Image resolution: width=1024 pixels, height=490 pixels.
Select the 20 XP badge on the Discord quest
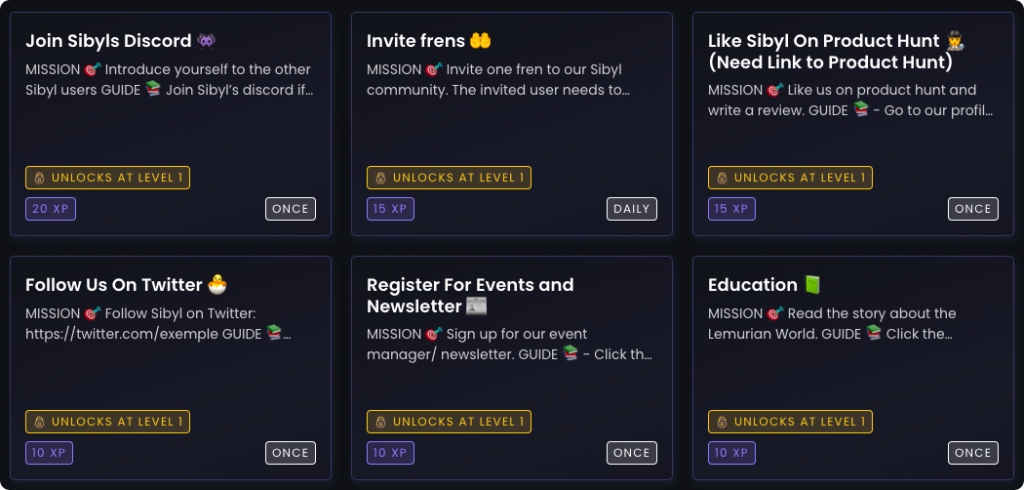point(51,209)
